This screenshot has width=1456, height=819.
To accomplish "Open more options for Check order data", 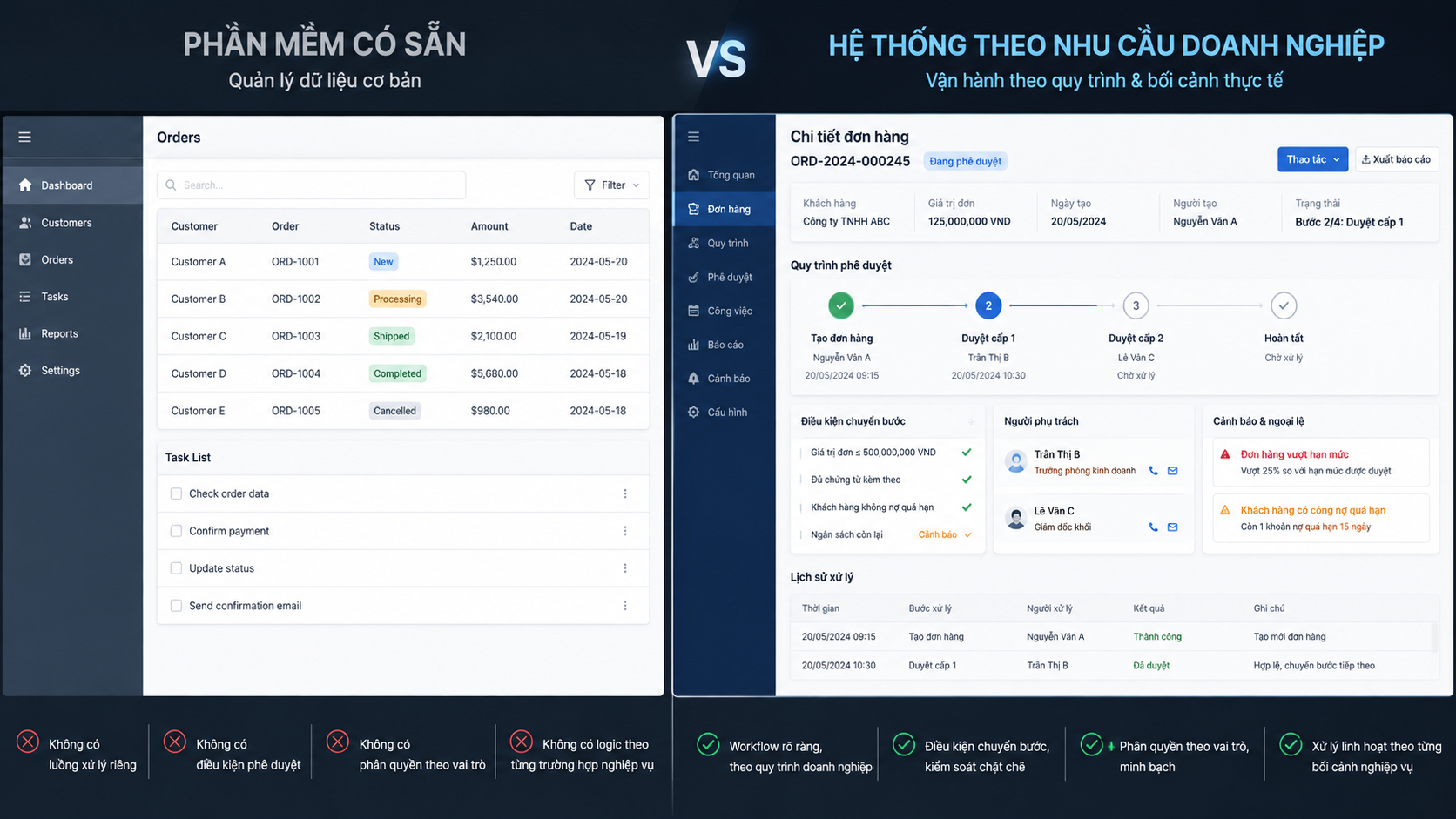I will tap(625, 493).
